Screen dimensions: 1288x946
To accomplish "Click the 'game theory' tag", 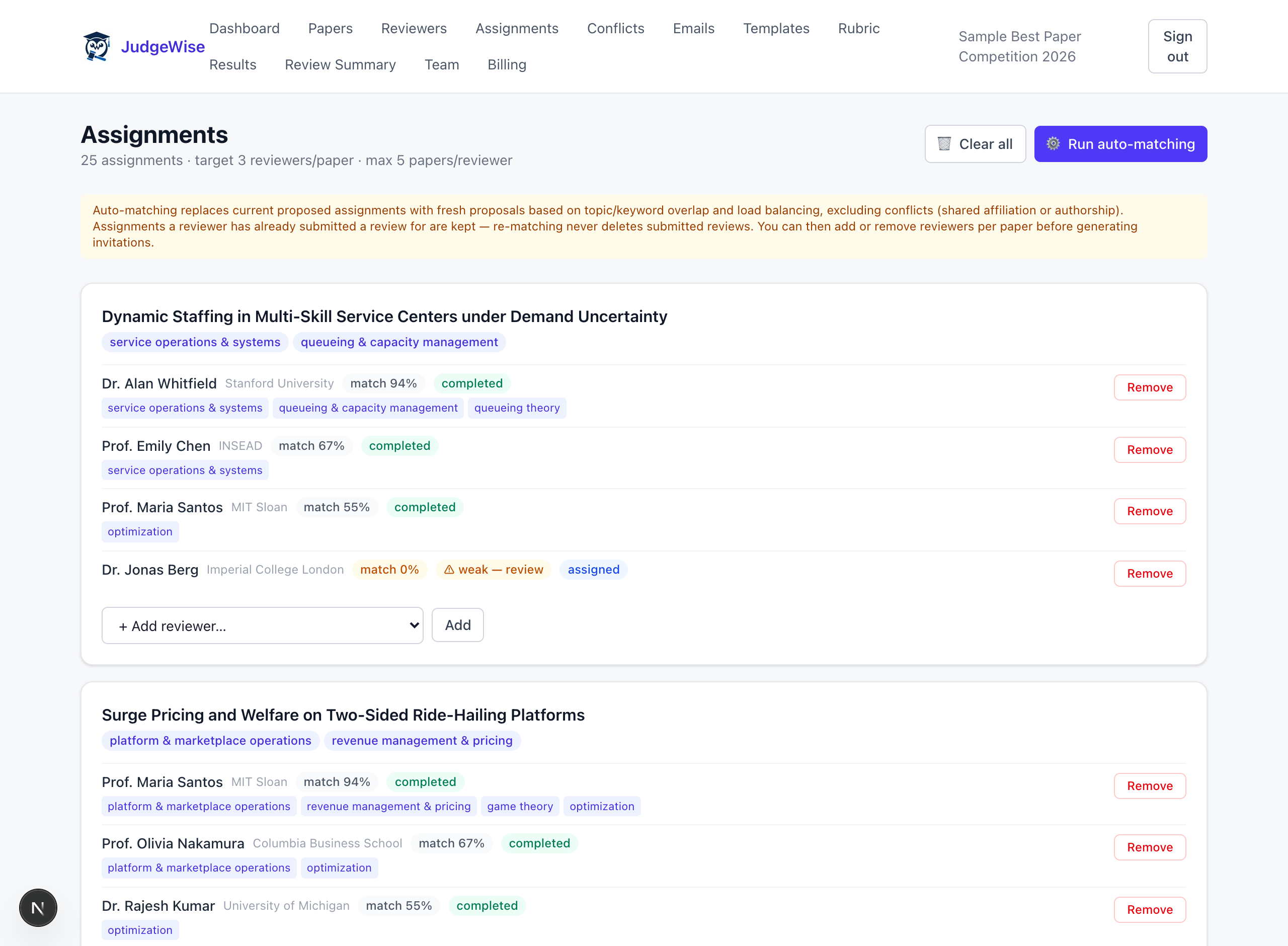I will click(520, 807).
